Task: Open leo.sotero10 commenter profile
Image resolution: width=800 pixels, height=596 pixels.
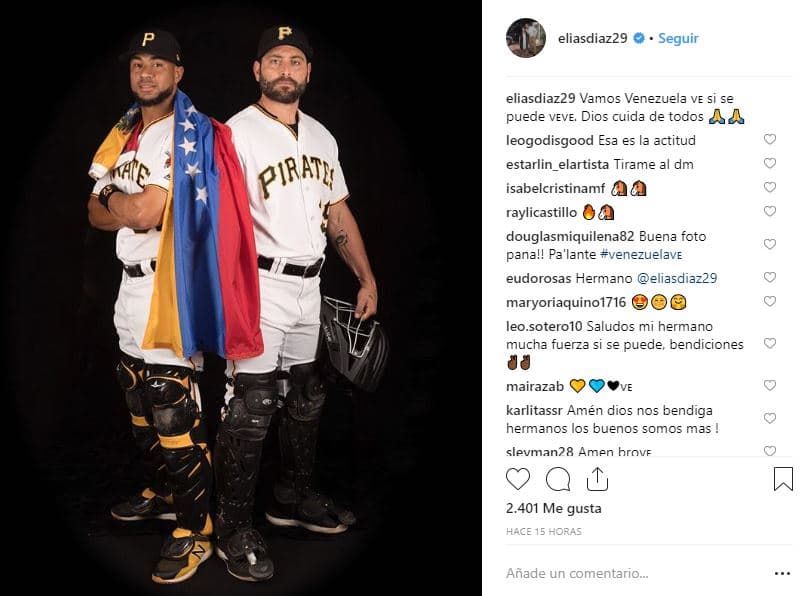Action: point(544,327)
